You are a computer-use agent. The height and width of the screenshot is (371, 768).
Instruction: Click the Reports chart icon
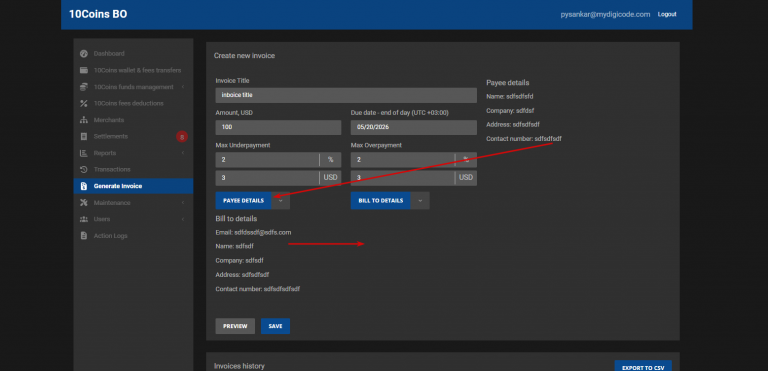84,153
